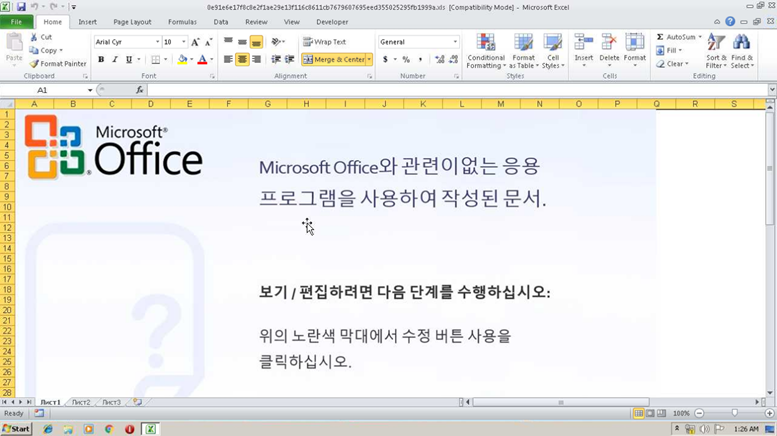Click the Insert cells icon
This screenshot has height=436, width=777.
tap(584, 48)
